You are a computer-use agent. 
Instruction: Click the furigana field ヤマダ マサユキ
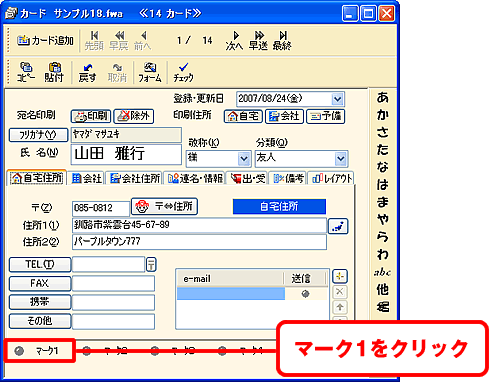click(x=126, y=135)
